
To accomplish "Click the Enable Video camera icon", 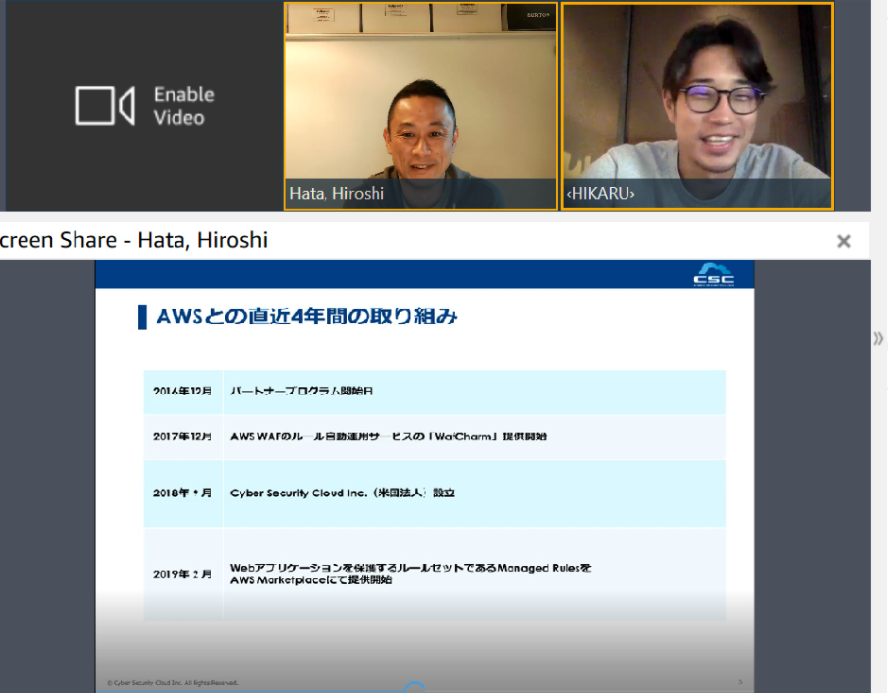I will pyautogui.click(x=105, y=106).
